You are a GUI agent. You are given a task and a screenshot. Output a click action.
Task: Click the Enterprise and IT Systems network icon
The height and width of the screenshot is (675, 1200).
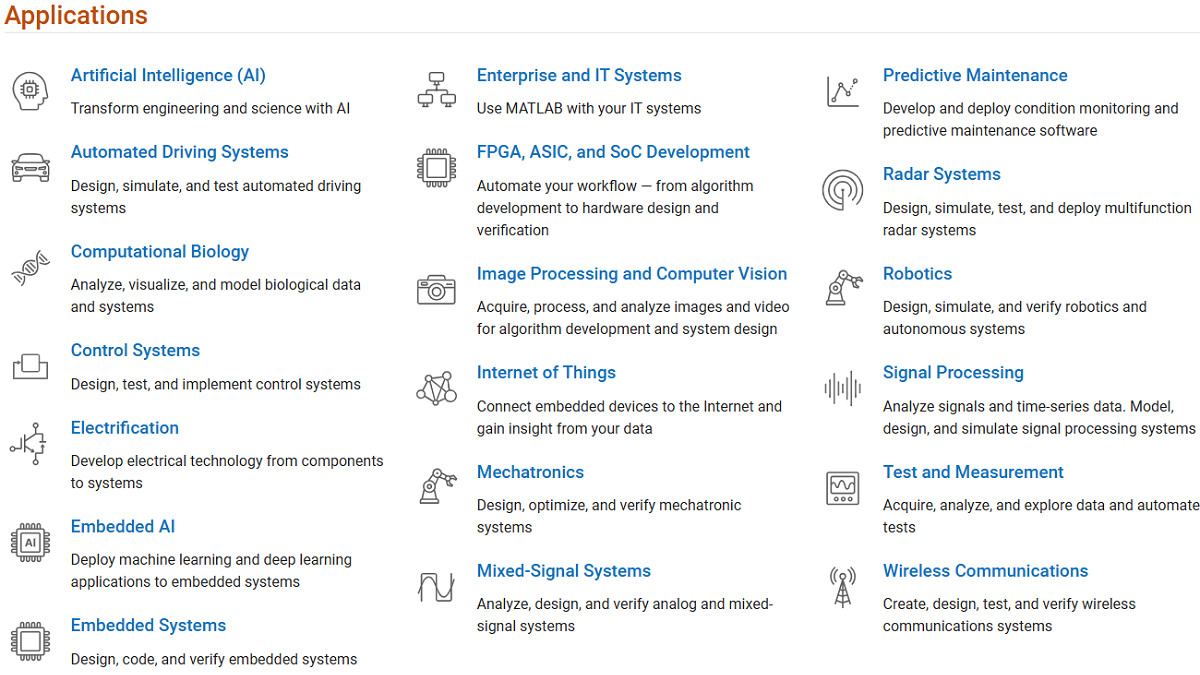(436, 90)
